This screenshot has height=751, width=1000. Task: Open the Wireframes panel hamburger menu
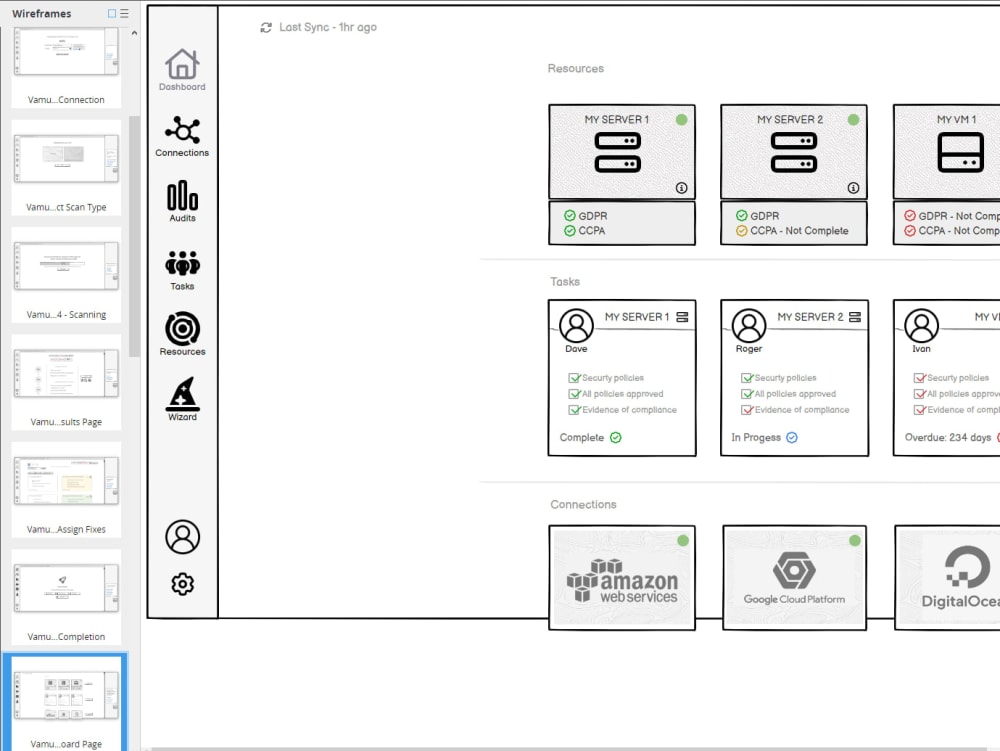124,13
